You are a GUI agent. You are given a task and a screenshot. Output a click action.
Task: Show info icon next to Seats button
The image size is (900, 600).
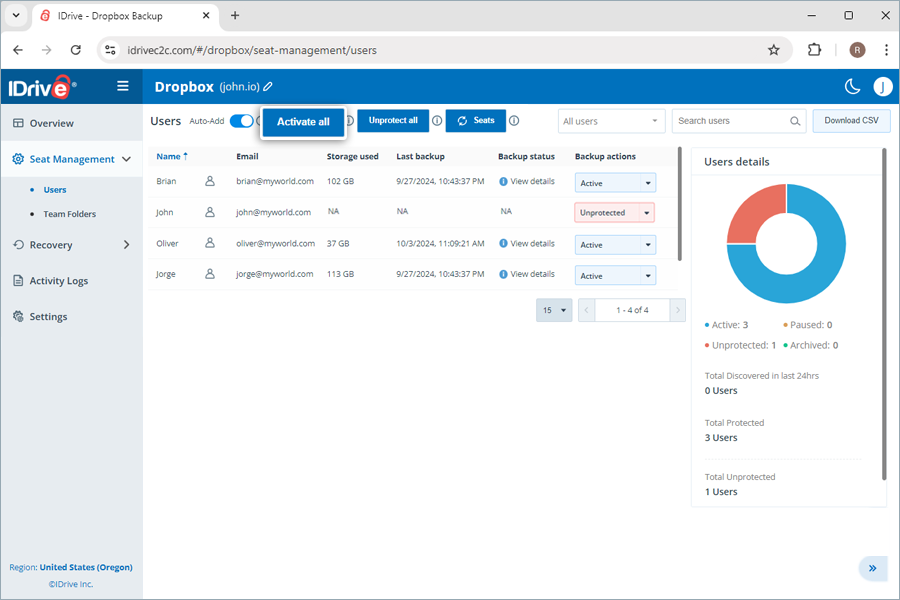(514, 121)
